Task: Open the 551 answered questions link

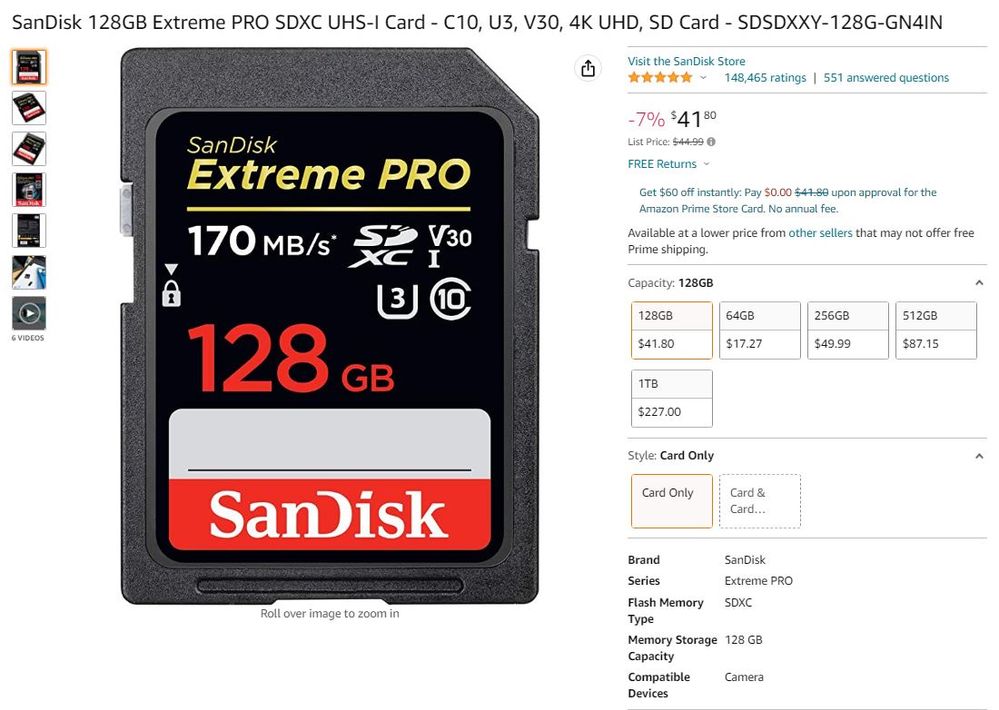Action: [886, 78]
